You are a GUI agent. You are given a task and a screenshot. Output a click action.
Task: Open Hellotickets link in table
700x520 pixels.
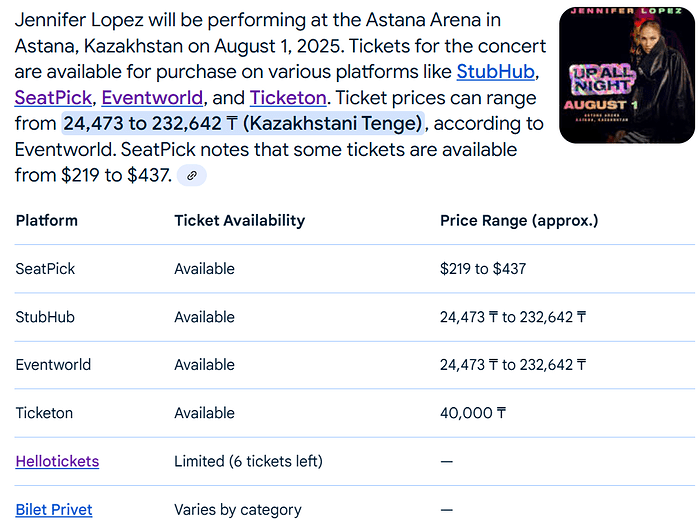(57, 461)
